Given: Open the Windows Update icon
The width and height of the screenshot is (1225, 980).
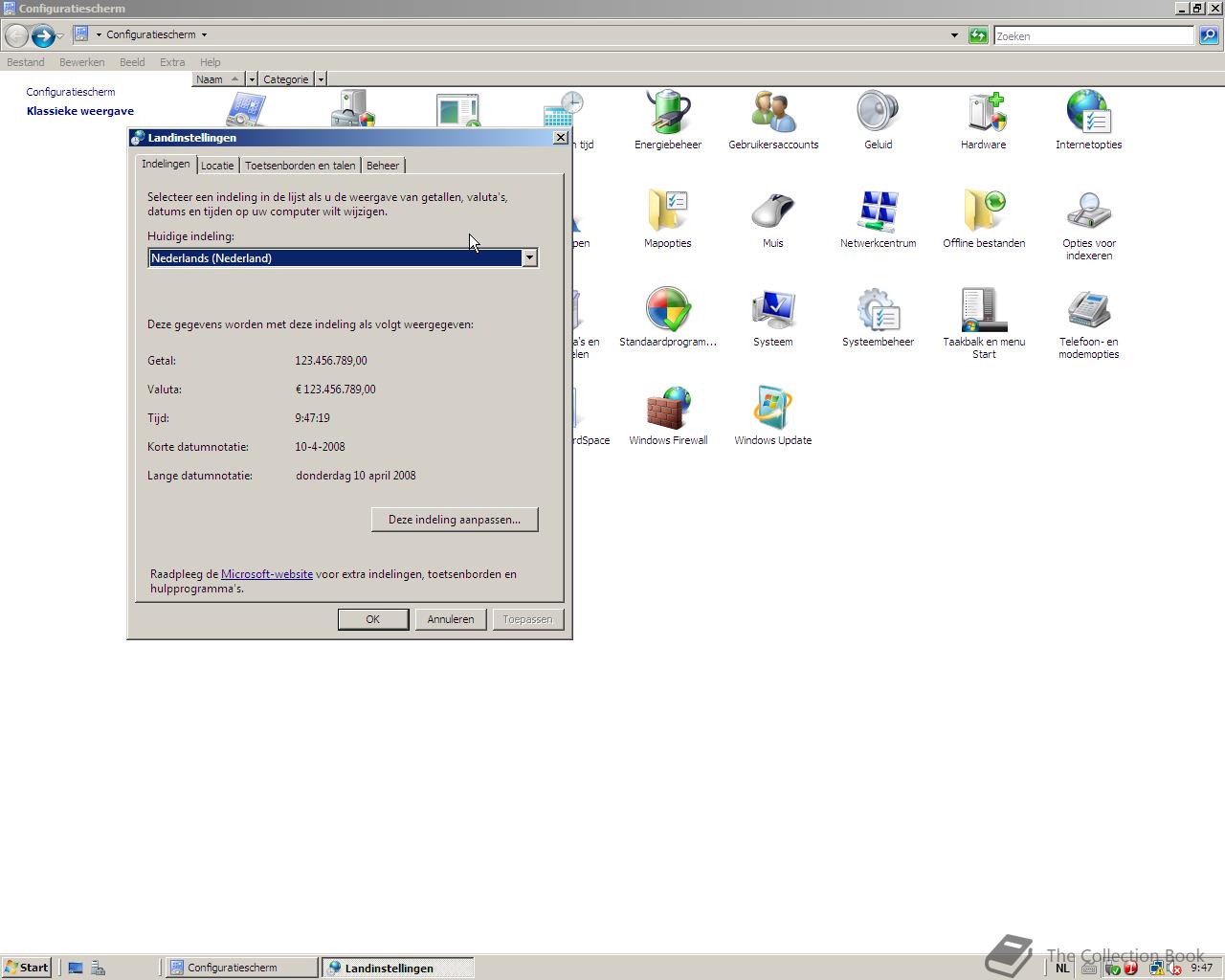Looking at the screenshot, I should pos(772,408).
